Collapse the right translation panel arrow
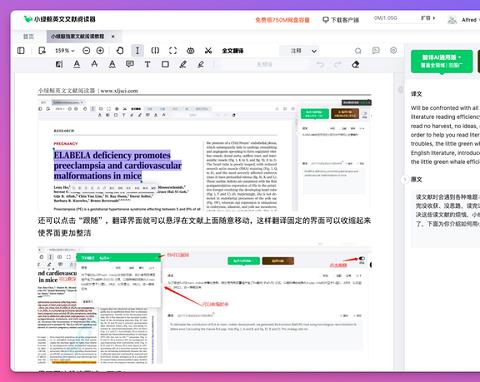 point(405,179)
